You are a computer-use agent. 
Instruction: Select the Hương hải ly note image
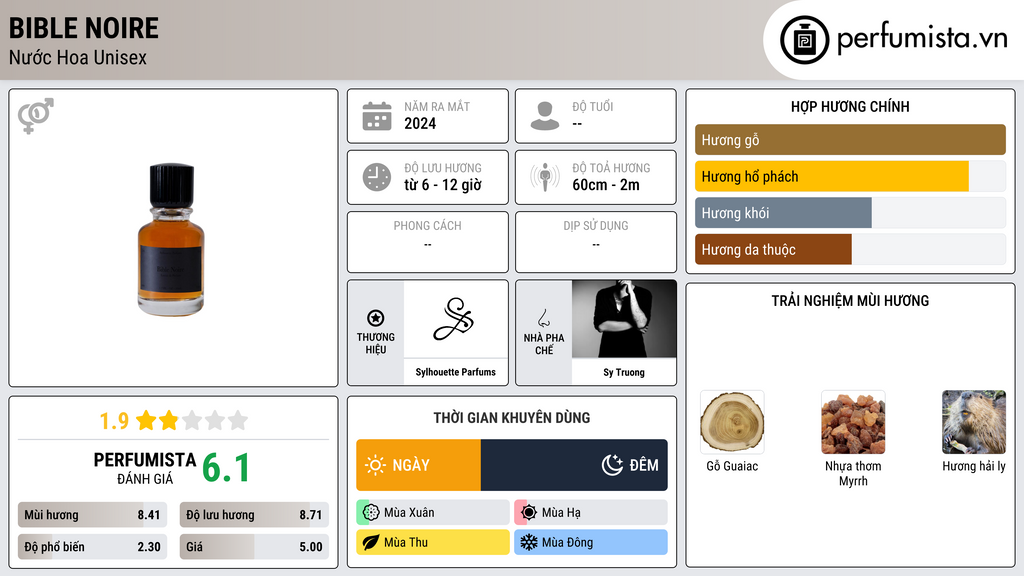(x=974, y=423)
